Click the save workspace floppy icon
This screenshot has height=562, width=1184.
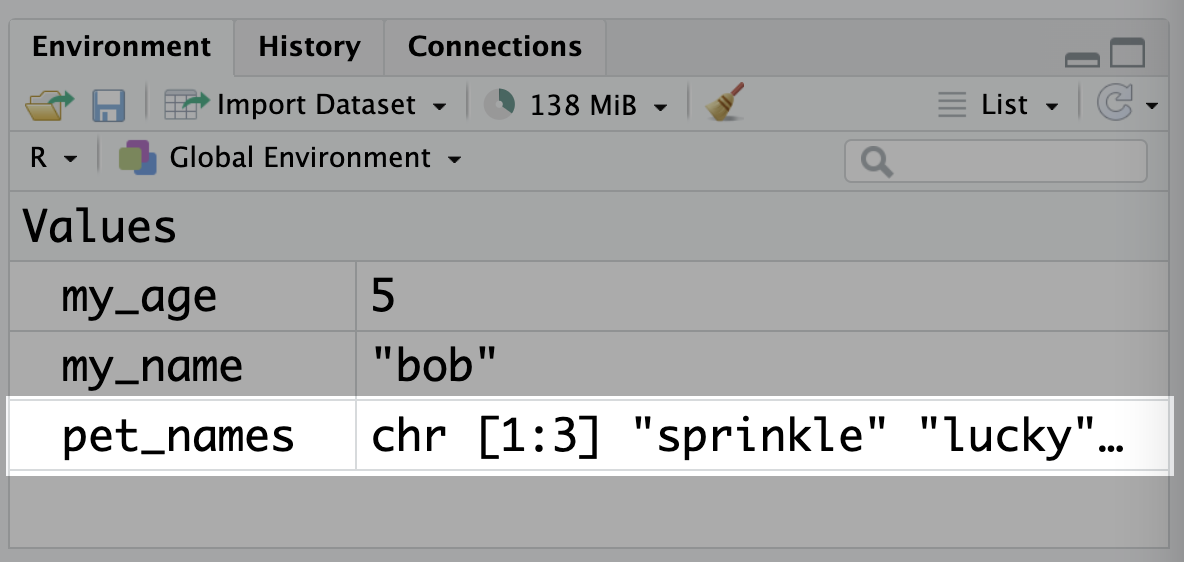tap(109, 105)
